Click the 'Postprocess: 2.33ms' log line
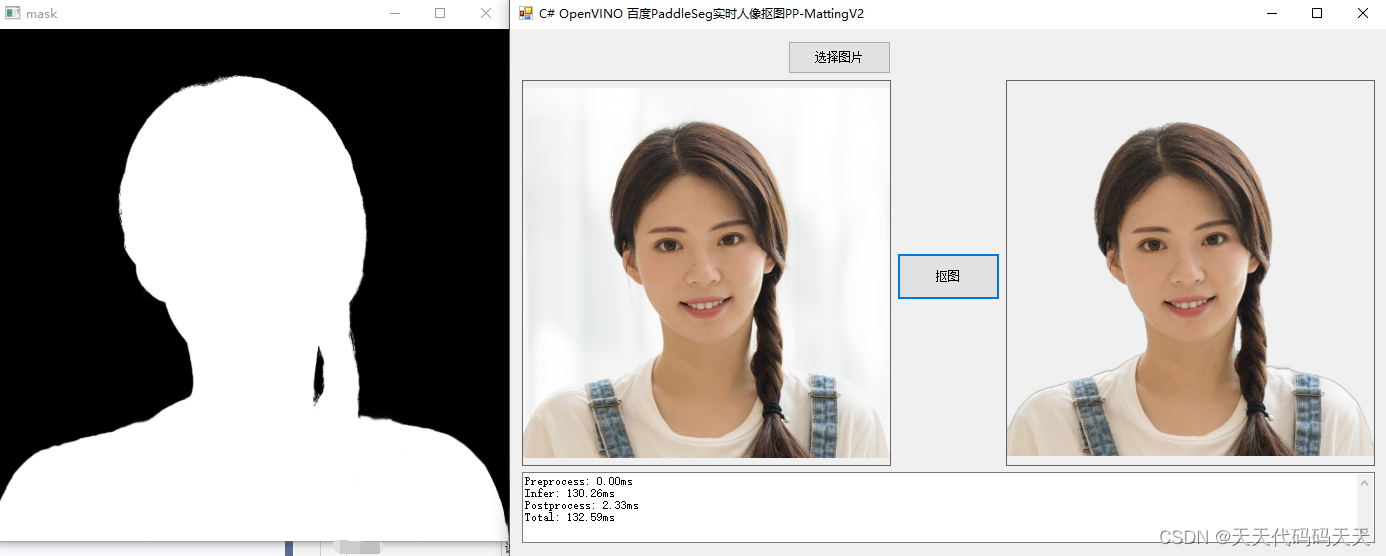 [x=582, y=506]
